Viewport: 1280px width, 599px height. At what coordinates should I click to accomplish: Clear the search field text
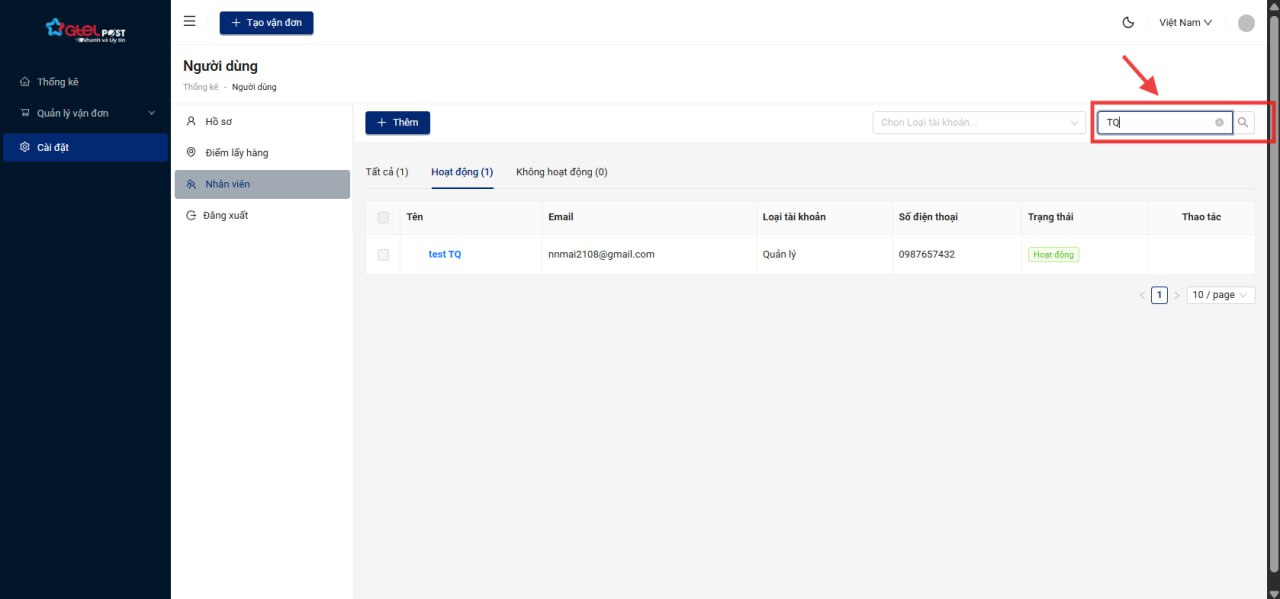1219,123
